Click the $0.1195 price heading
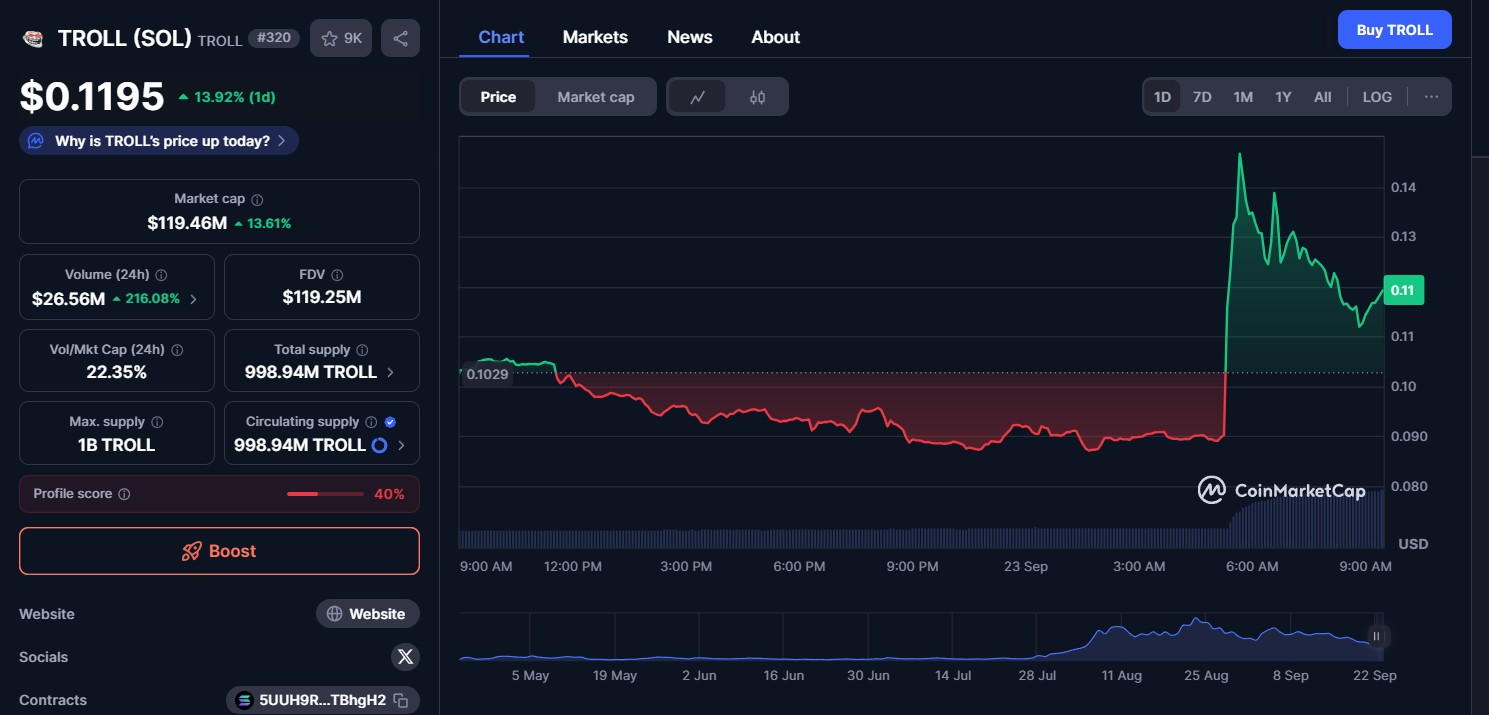 [92, 96]
